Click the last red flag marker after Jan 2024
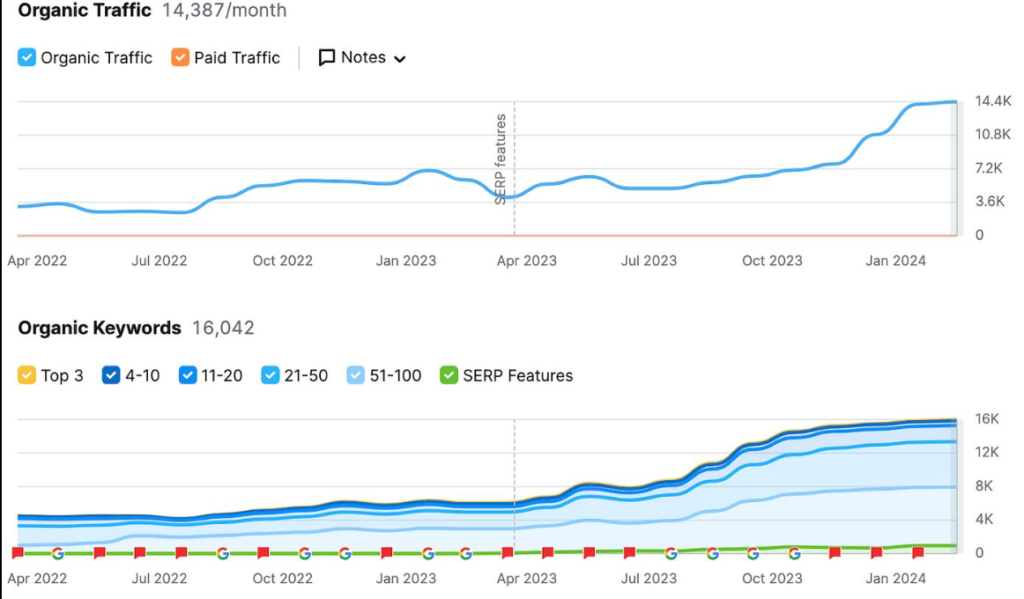 point(918,553)
